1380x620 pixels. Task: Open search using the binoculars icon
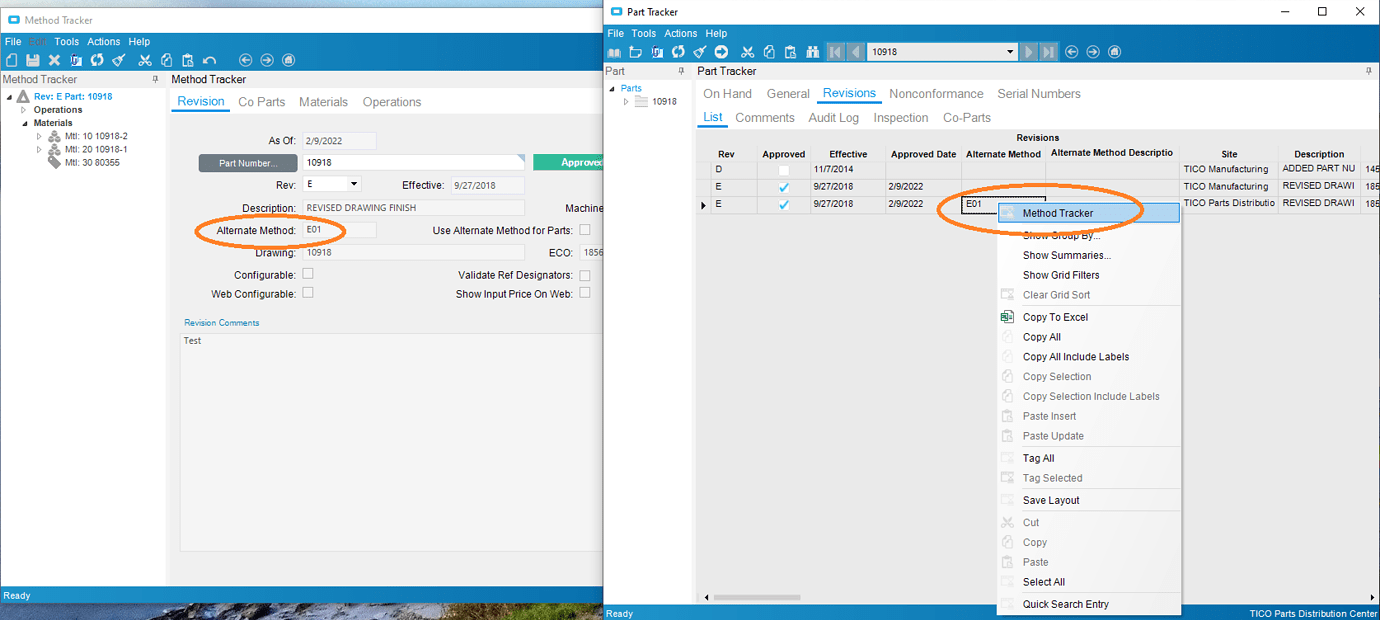tap(812, 51)
